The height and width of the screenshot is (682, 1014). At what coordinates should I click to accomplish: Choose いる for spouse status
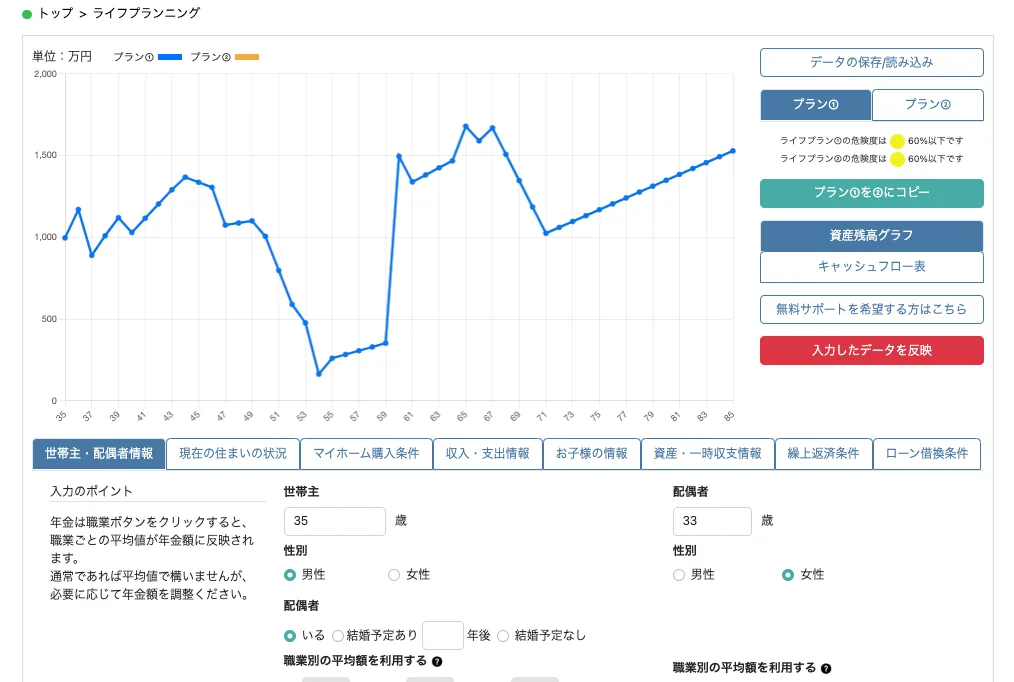[290, 636]
